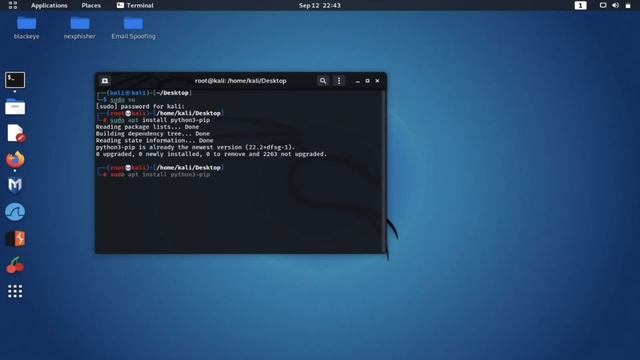Minimize the terminal window

pos(358,81)
